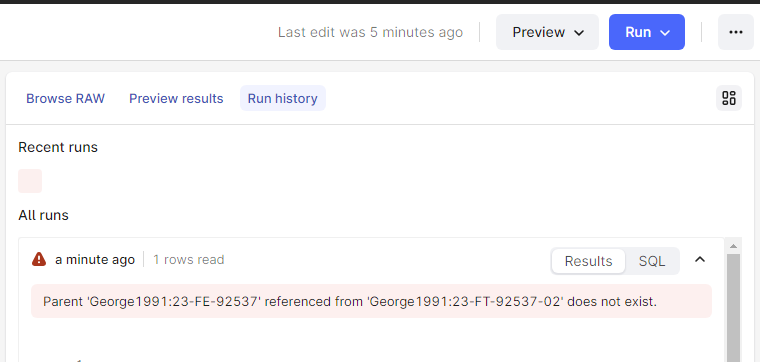Image resolution: width=760 pixels, height=362 pixels.
Task: Click the panel layout grid icon
Action: click(x=728, y=98)
